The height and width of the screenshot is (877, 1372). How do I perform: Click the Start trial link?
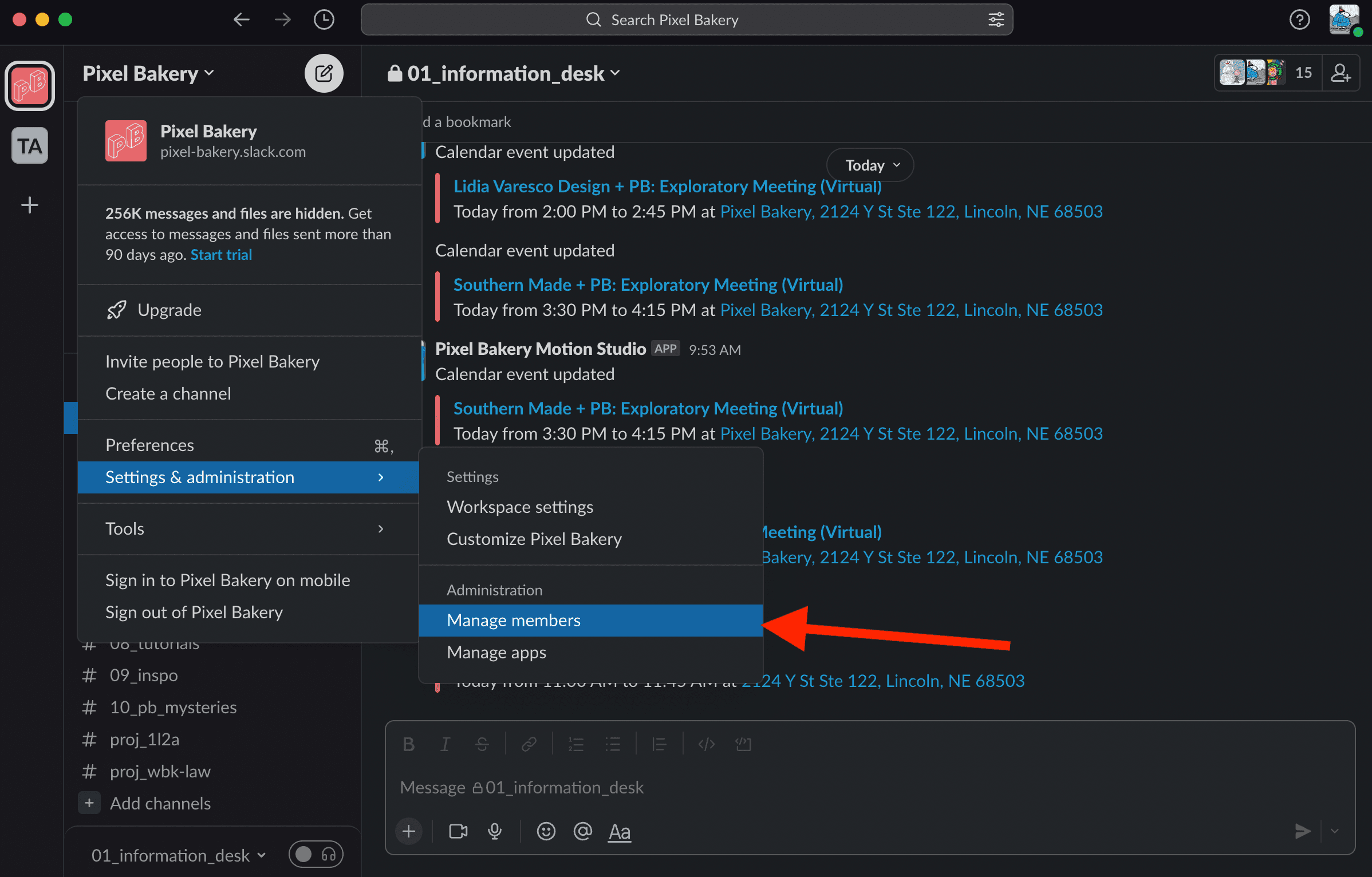tap(221, 255)
